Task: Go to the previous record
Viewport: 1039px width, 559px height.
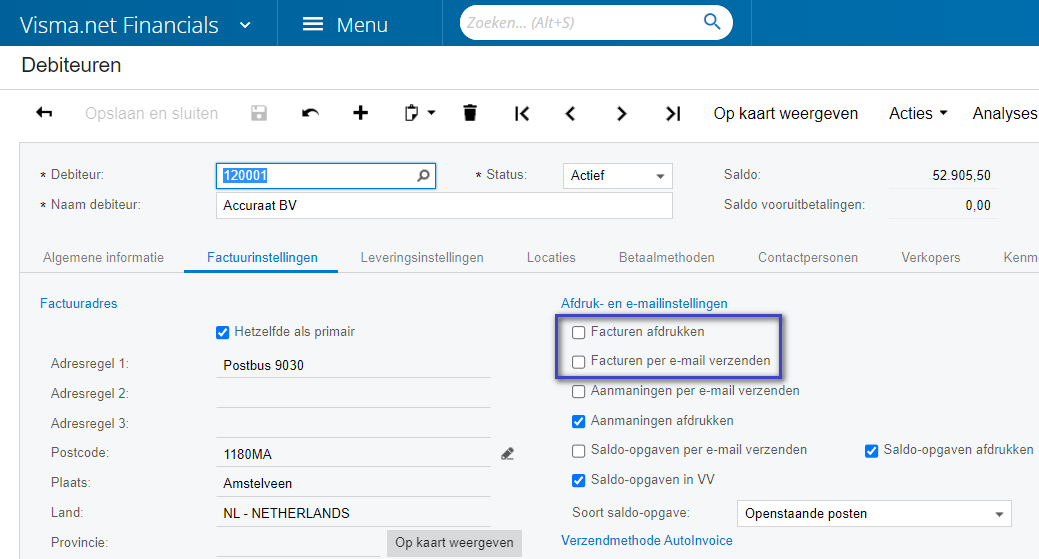Action: click(x=571, y=114)
